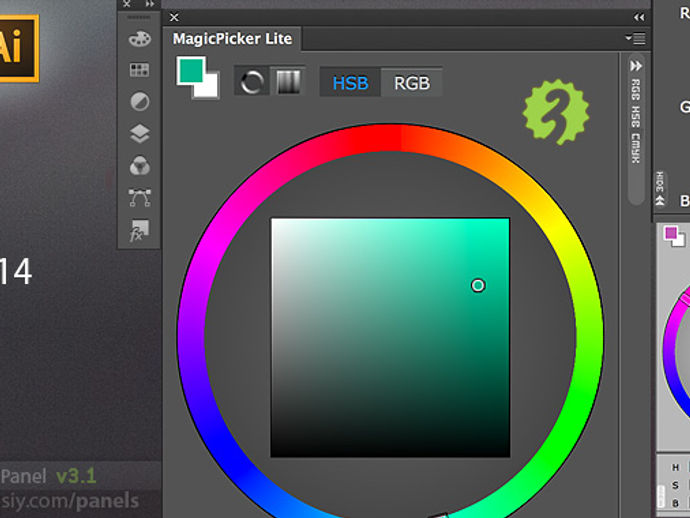Click the green version 3 badge
Screen dimensions: 690x518
[556, 111]
